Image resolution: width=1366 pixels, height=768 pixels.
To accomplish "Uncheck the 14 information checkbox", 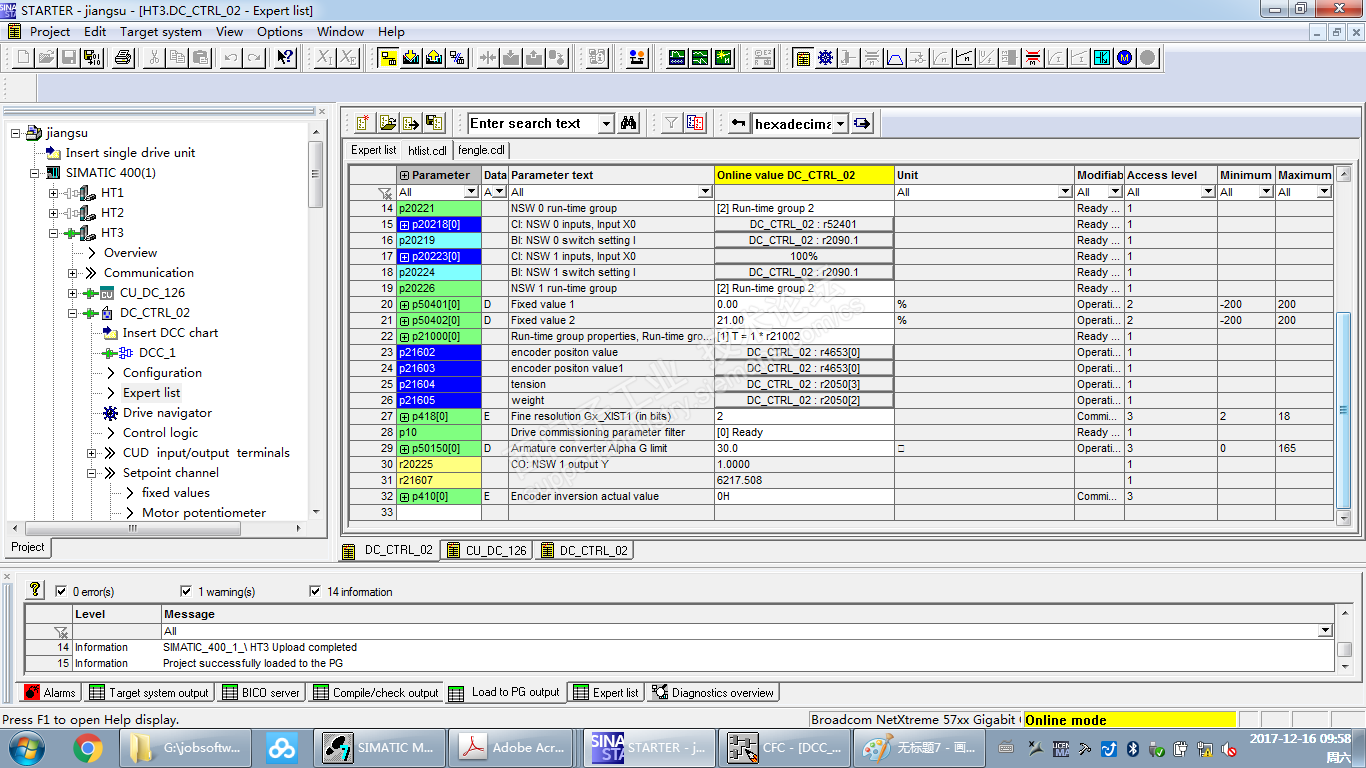I will 316,591.
